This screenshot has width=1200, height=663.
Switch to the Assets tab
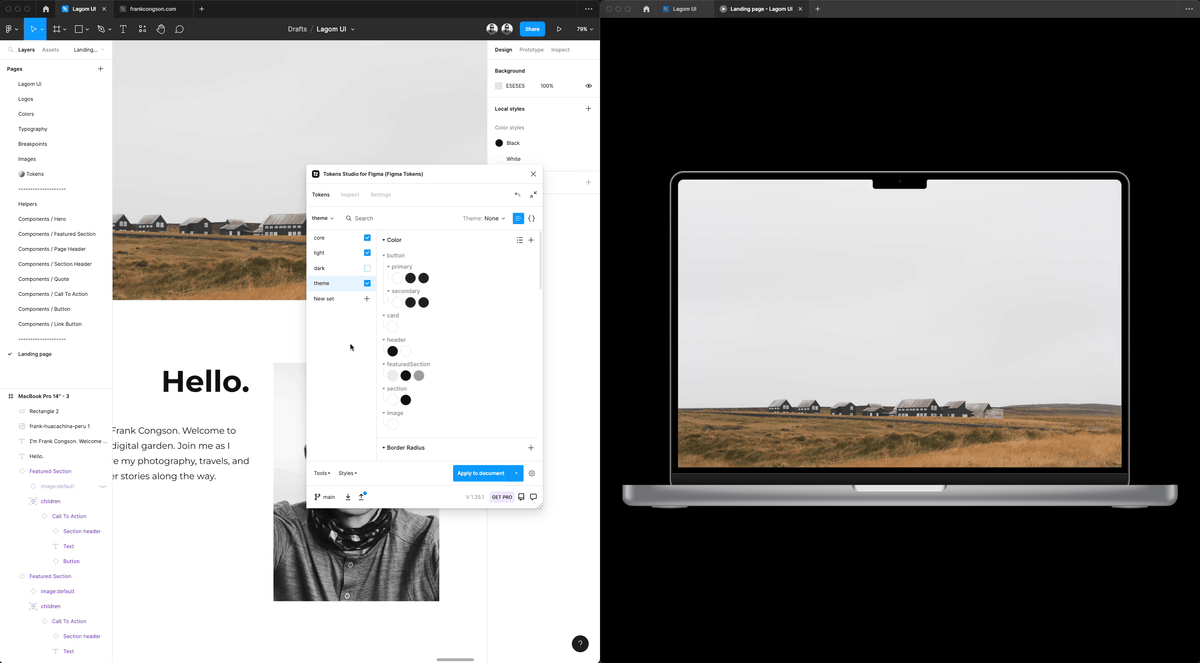pos(50,49)
